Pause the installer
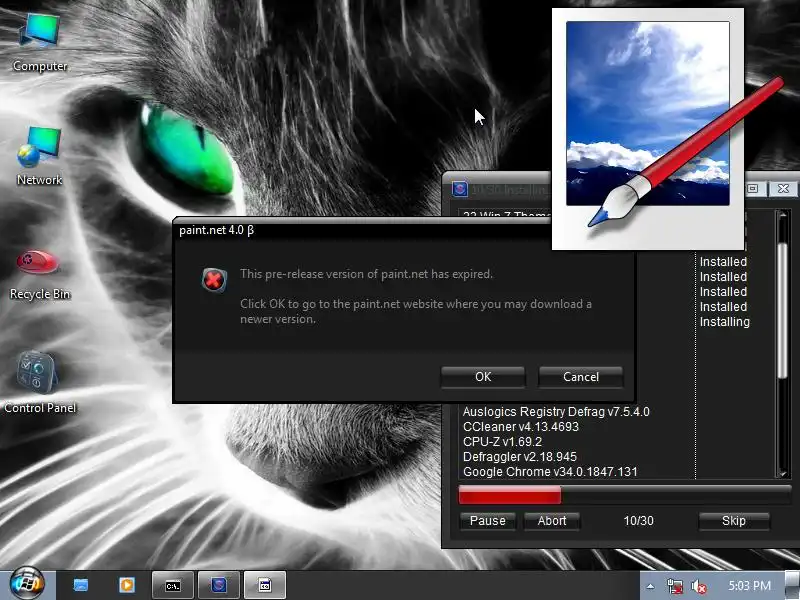Viewport: 800px width, 600px height. (x=487, y=521)
